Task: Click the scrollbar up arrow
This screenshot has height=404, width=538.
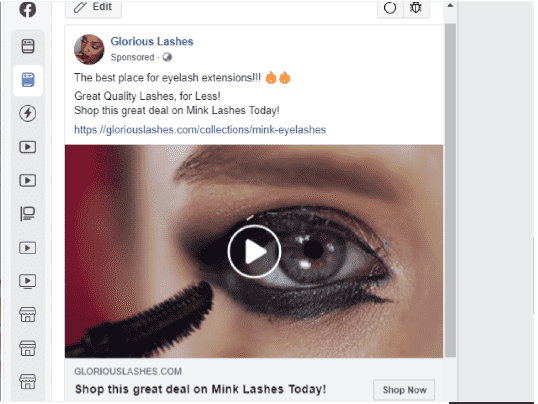Action: [x=450, y=5]
